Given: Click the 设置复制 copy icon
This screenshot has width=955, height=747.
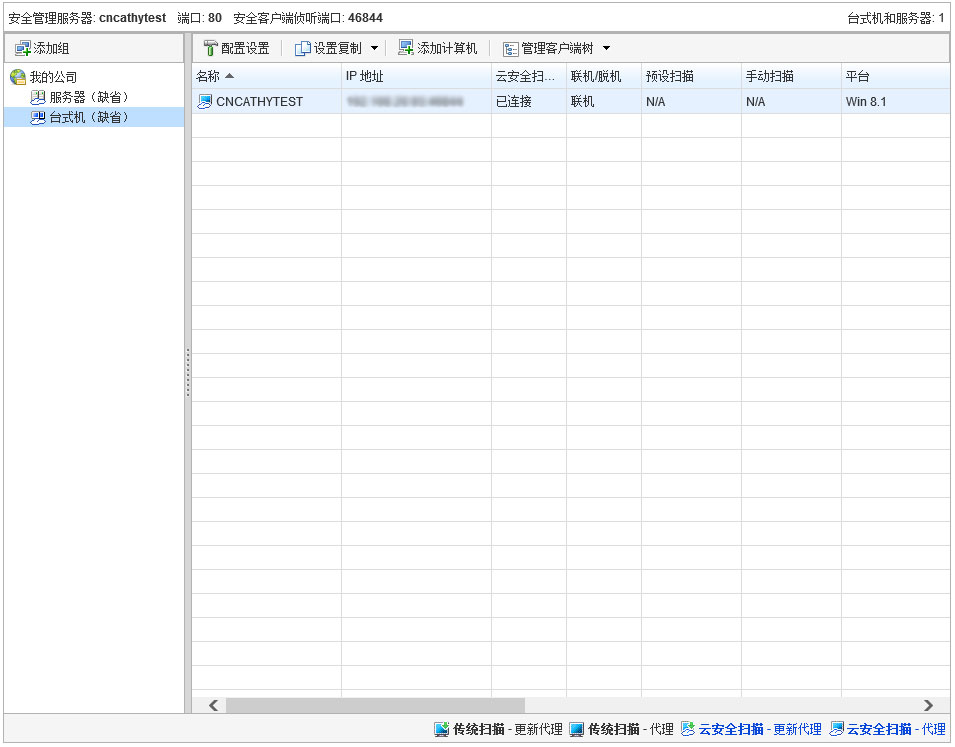Looking at the screenshot, I should click(302, 48).
